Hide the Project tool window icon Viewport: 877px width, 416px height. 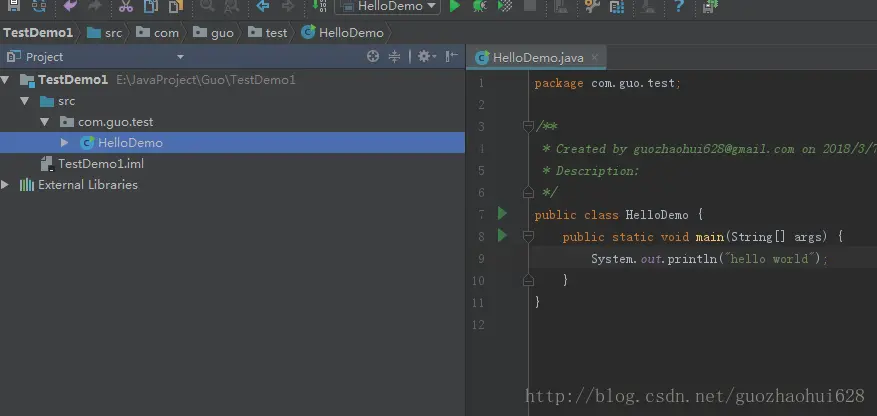coord(451,56)
